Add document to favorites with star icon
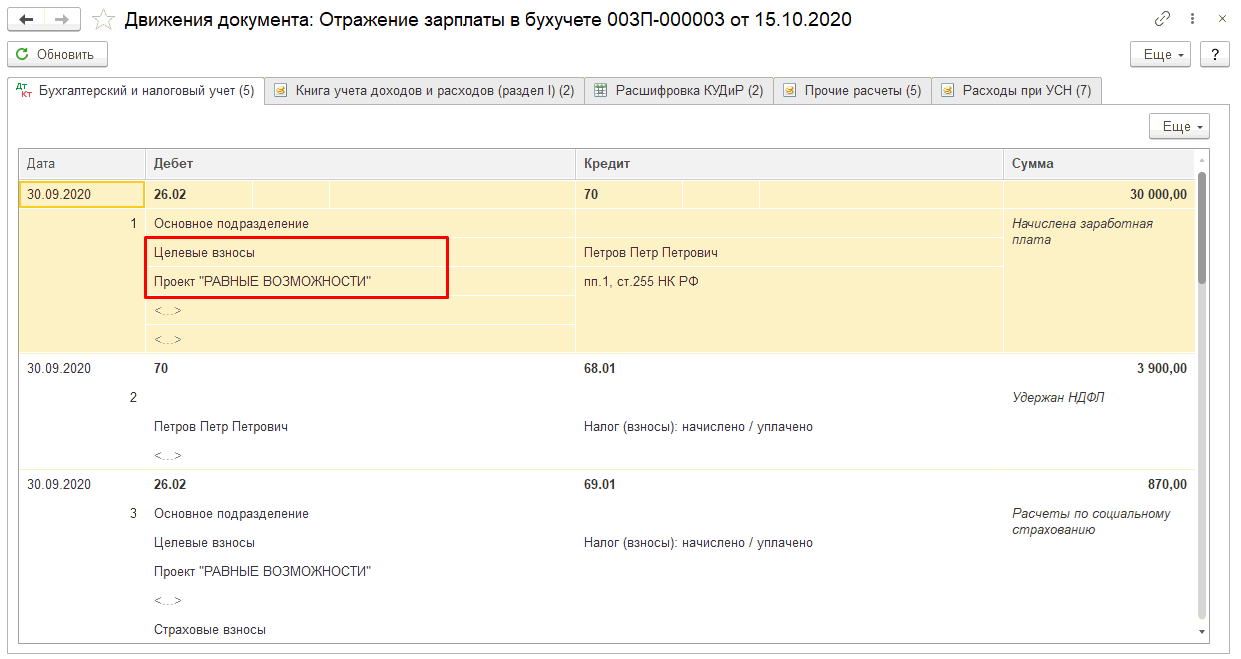 [x=102, y=20]
